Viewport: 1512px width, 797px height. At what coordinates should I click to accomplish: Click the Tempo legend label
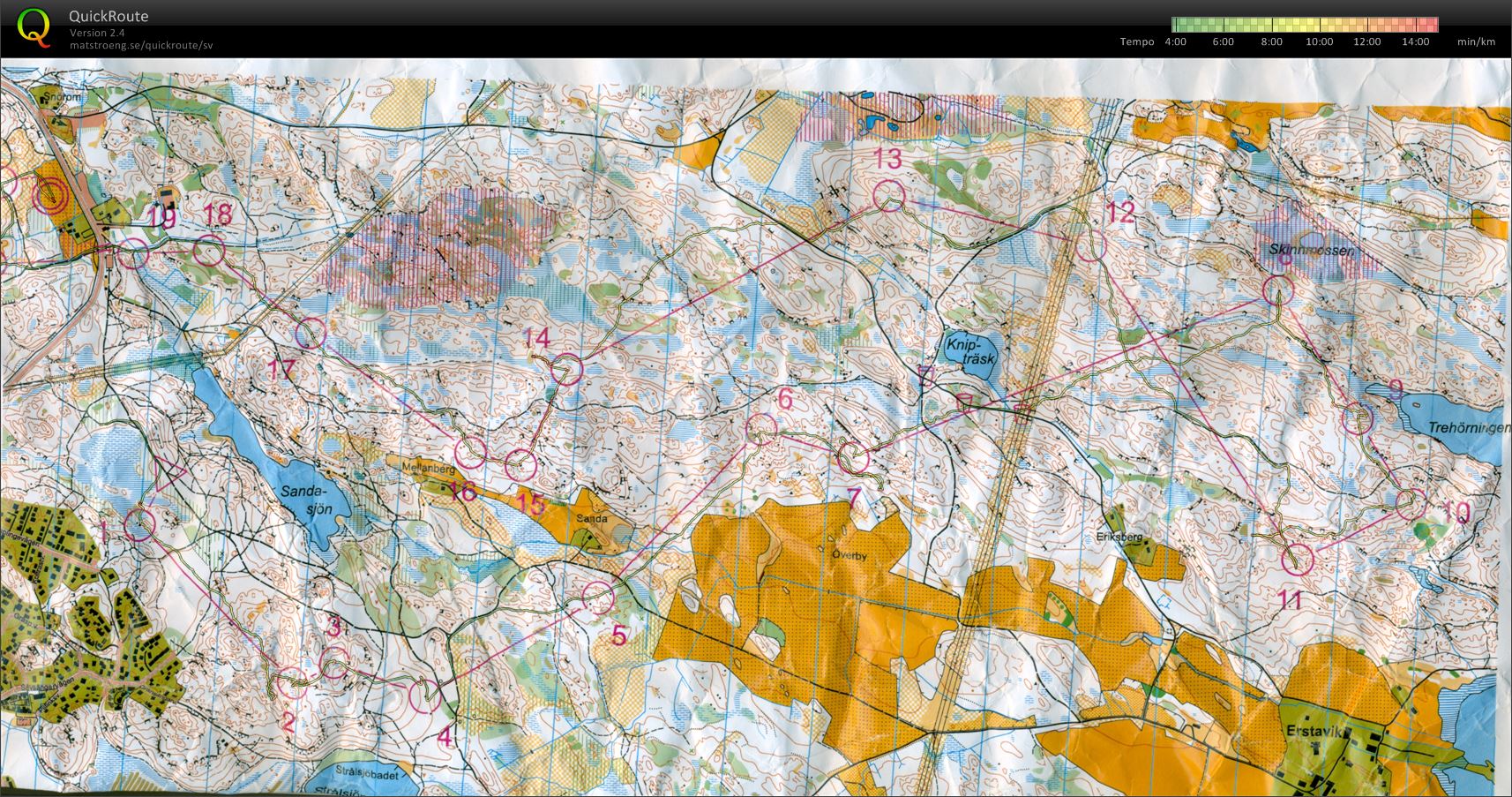[x=1137, y=41]
